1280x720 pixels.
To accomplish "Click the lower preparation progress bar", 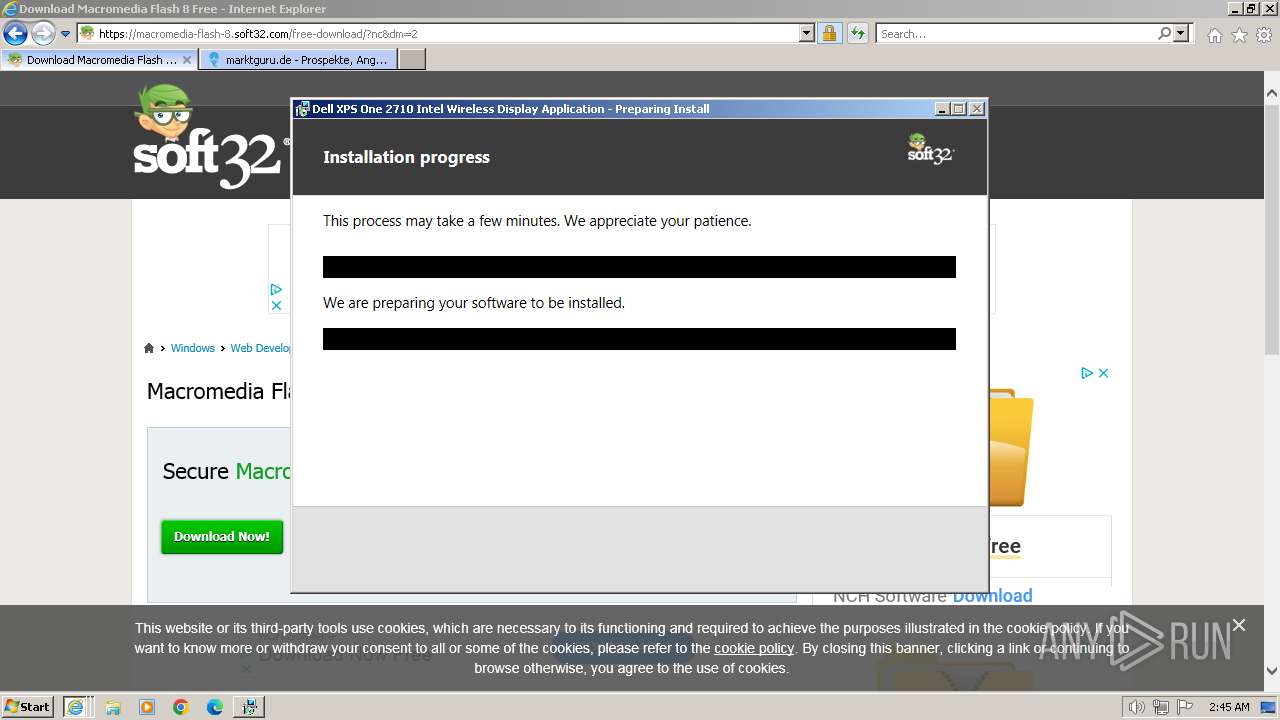I will click(x=639, y=339).
